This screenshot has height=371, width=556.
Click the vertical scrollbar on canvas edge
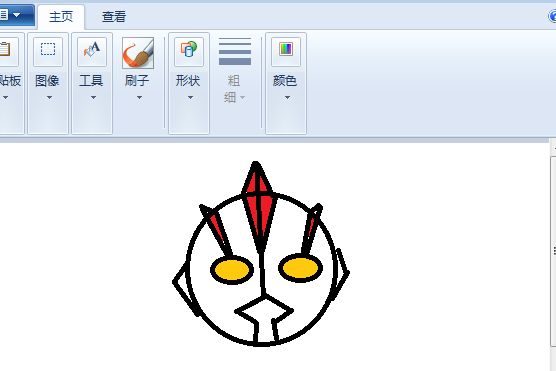pyautogui.click(x=553, y=251)
